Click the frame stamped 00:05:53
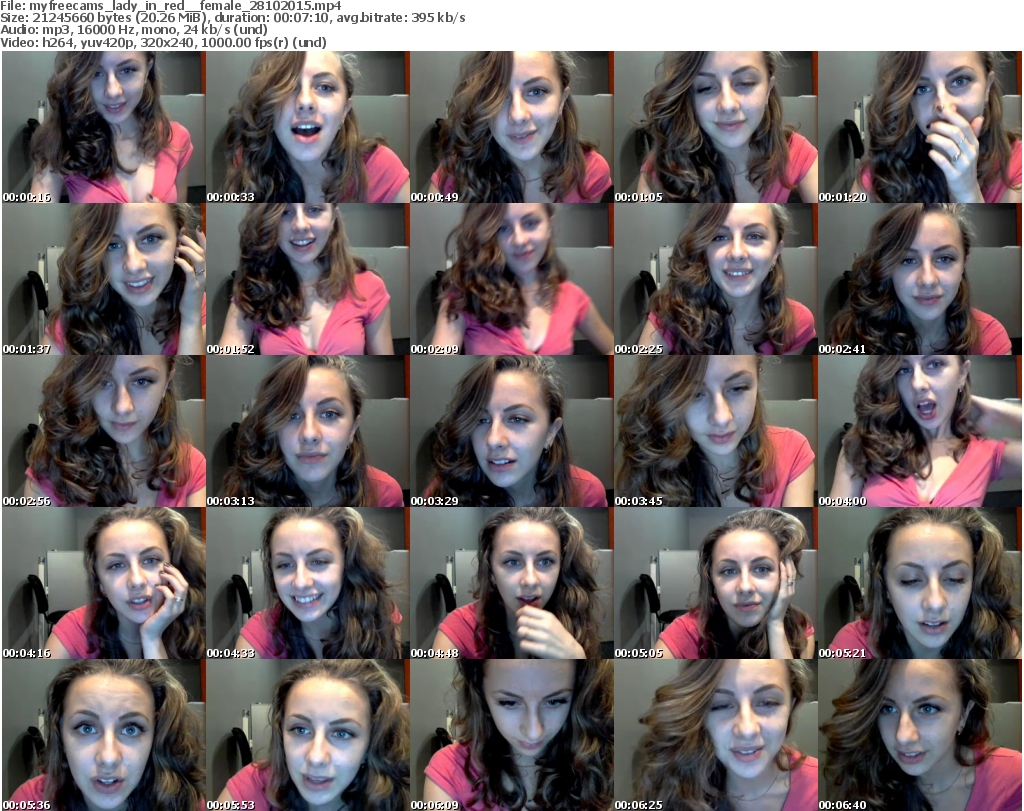 pos(308,735)
